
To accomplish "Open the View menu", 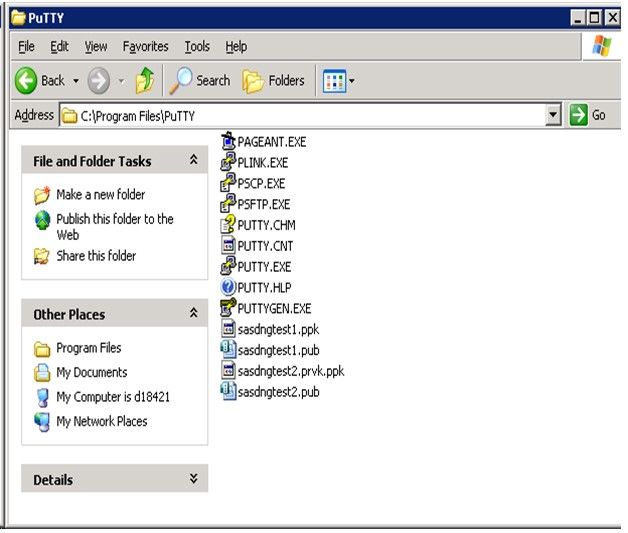I will click(x=96, y=47).
